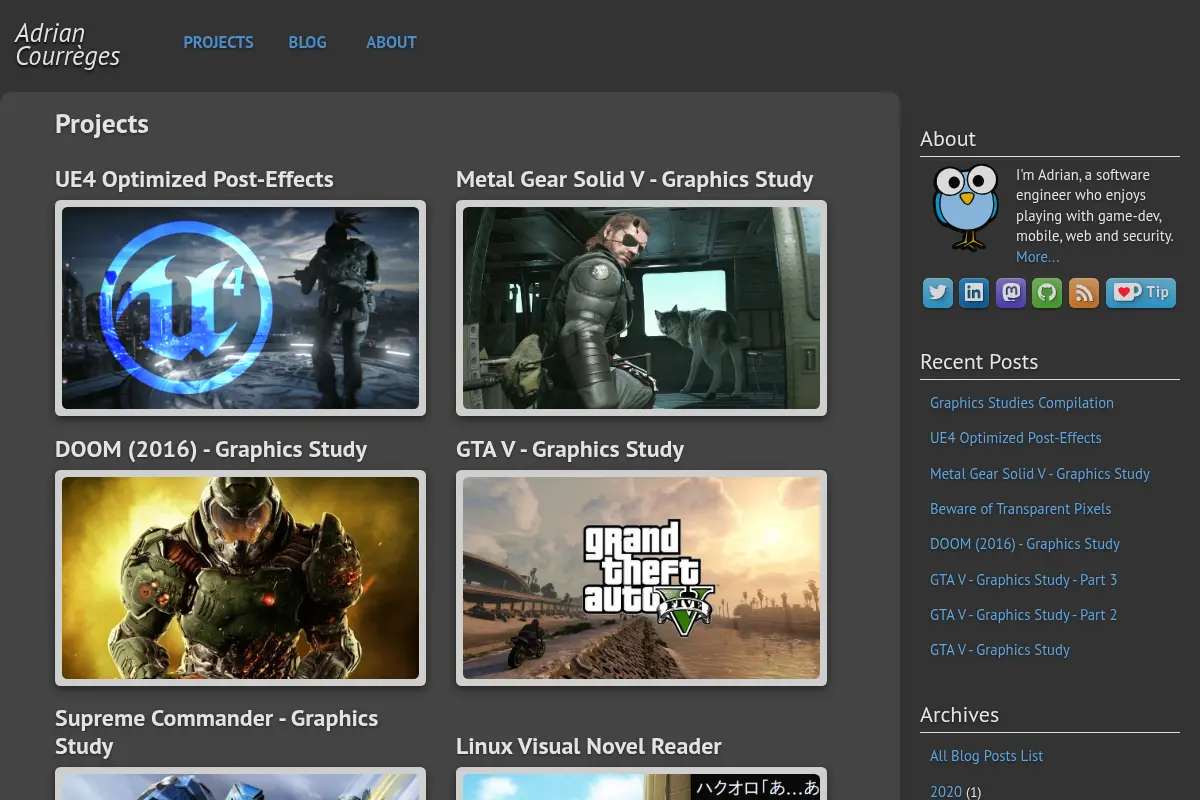Click the Ko-fi Tip button
Image resolution: width=1200 pixels, height=800 pixels.
coord(1141,293)
